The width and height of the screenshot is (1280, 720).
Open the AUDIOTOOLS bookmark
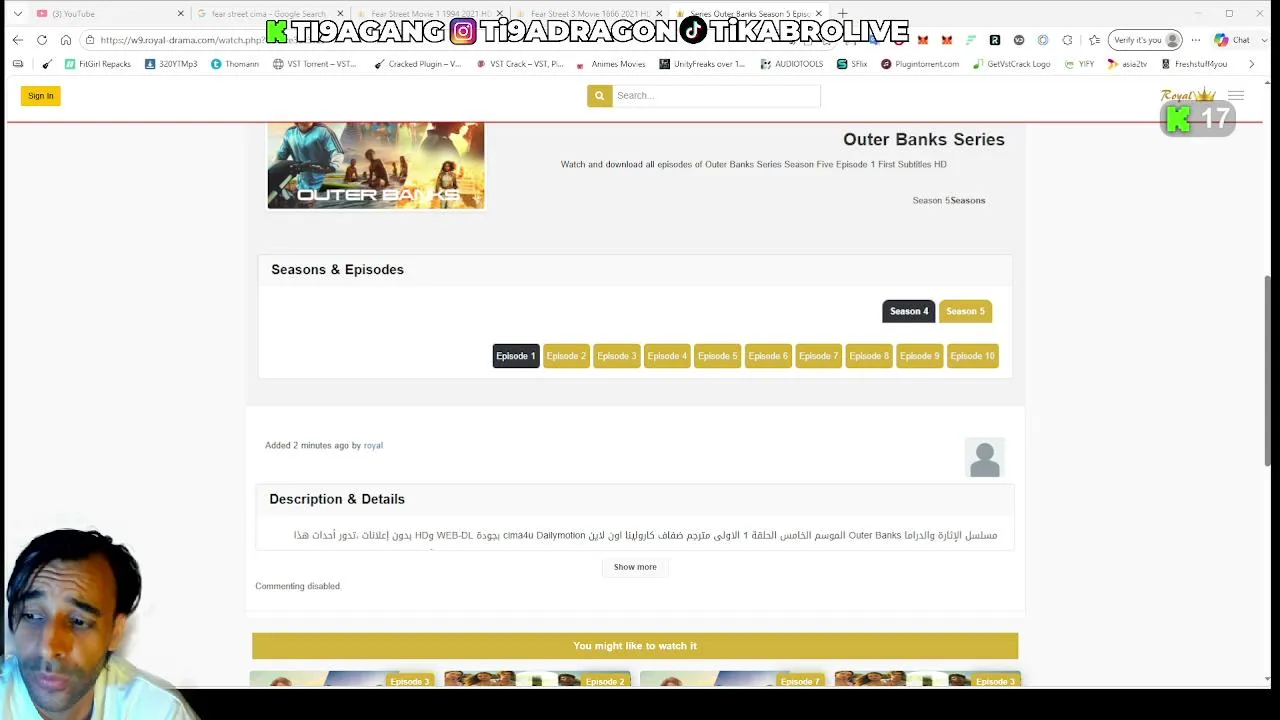coord(792,64)
